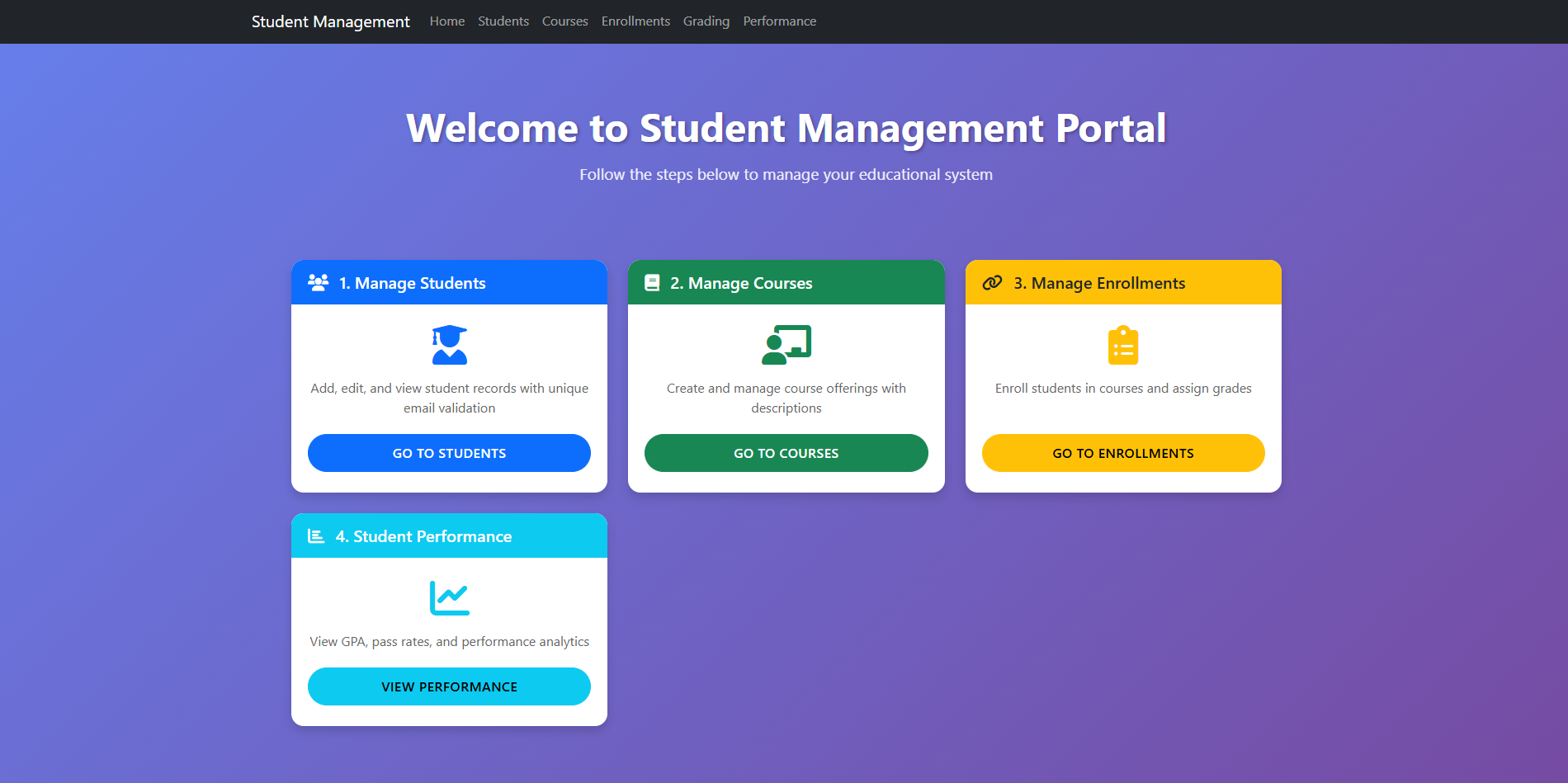Viewport: 1568px width, 783px height.
Task: Click the bar chart icon on Student Performance header
Action: tap(314, 535)
